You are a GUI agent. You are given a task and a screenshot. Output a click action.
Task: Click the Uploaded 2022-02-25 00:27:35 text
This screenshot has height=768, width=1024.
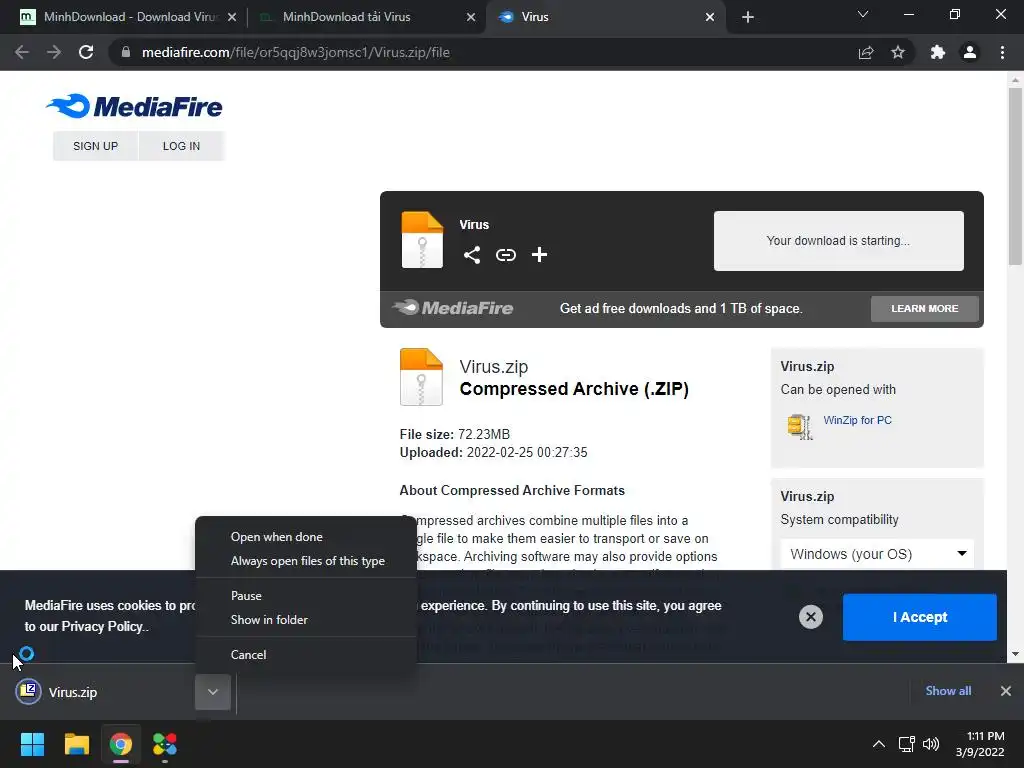point(493,453)
